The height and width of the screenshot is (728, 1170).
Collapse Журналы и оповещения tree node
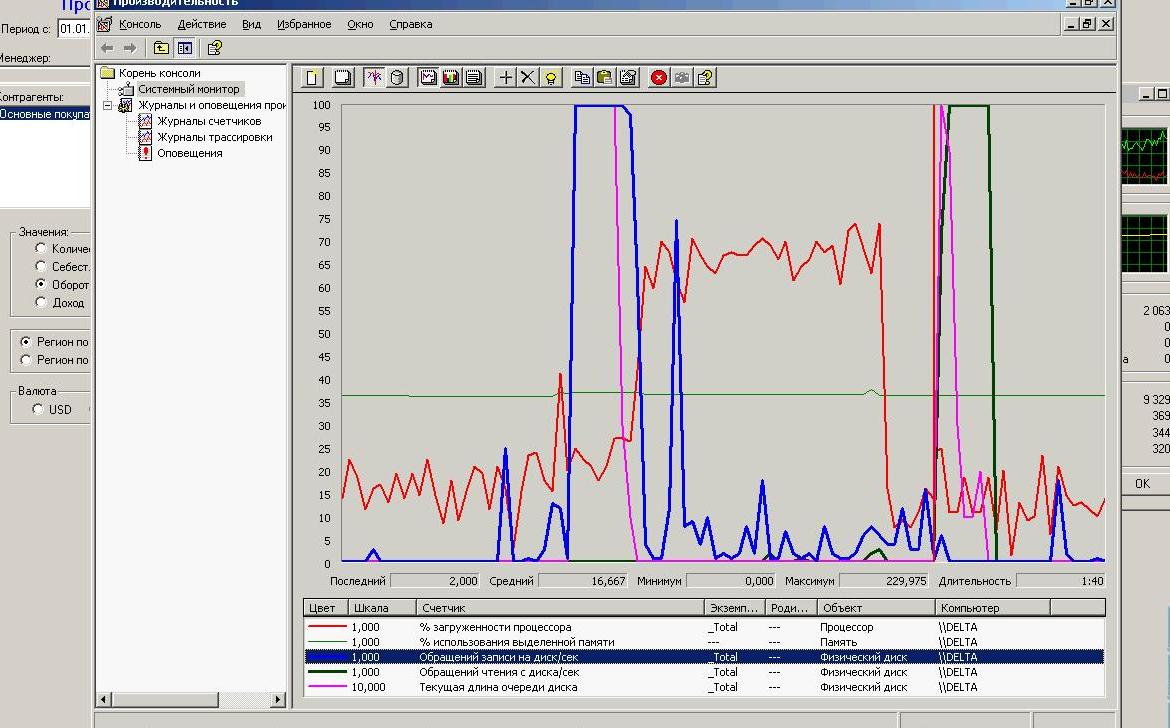[108, 105]
